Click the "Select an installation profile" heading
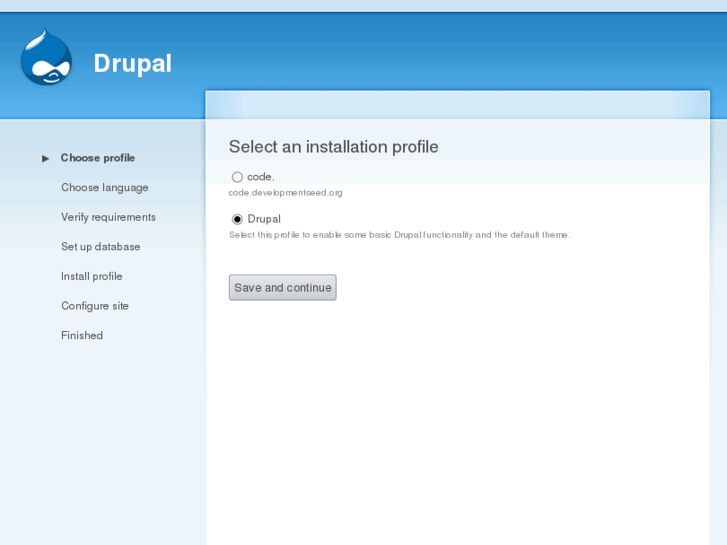Image resolution: width=727 pixels, height=545 pixels. [333, 147]
